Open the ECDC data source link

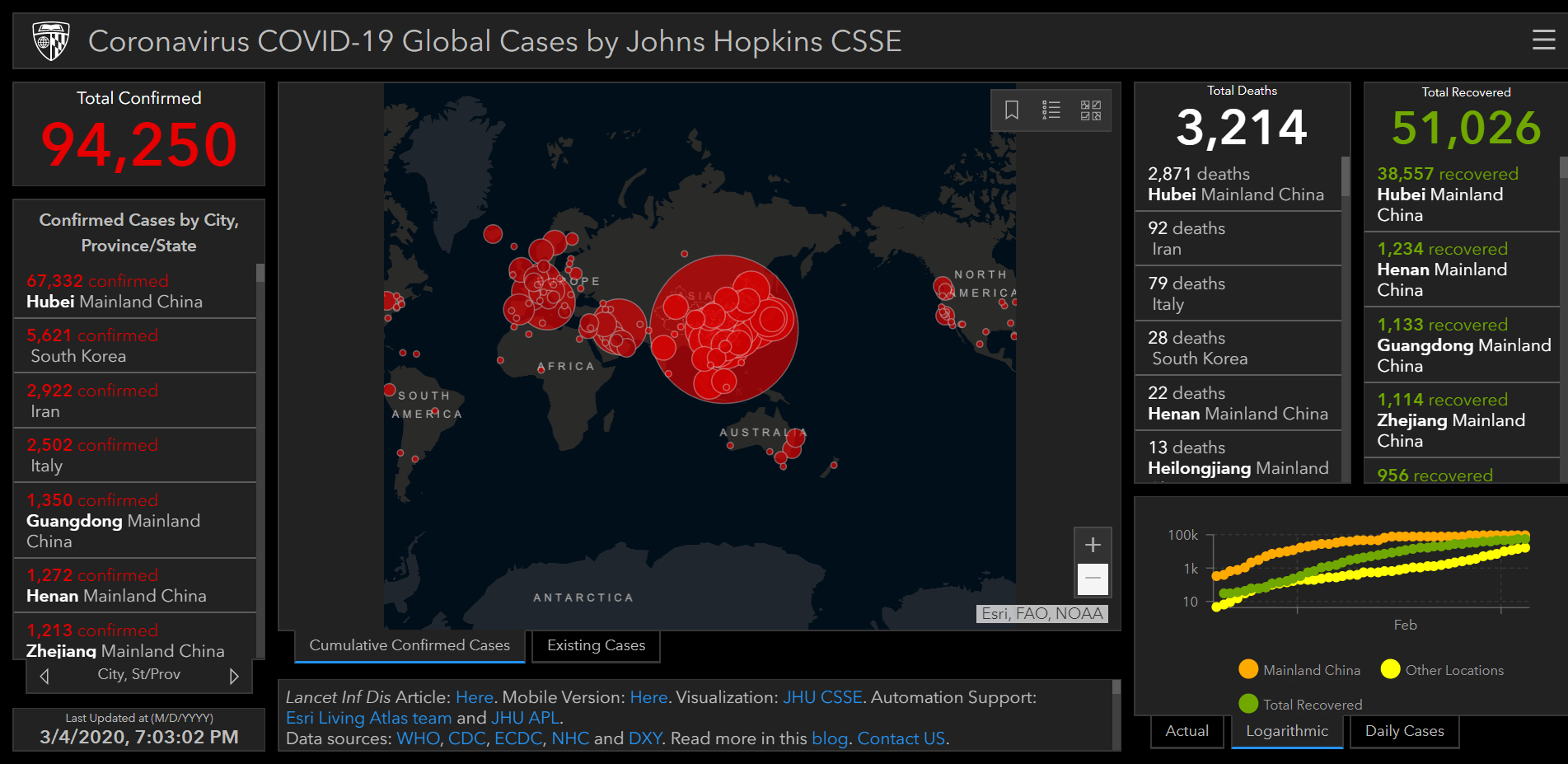[x=517, y=738]
